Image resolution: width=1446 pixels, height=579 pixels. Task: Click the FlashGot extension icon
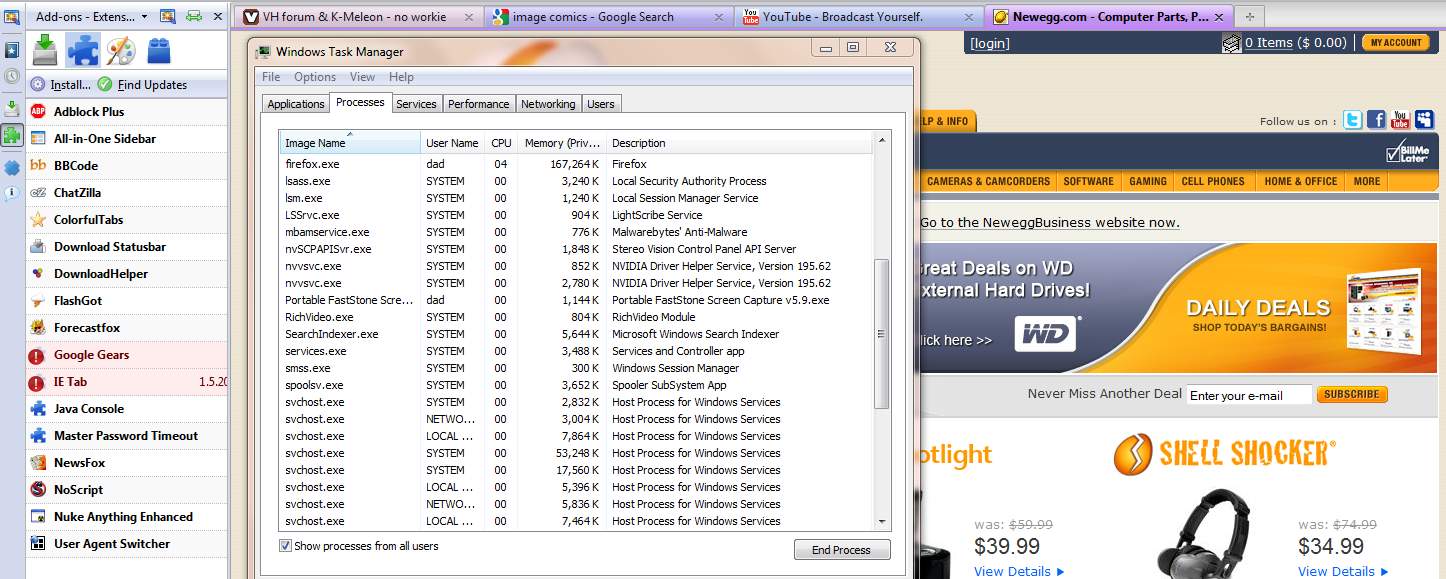[x=38, y=300]
